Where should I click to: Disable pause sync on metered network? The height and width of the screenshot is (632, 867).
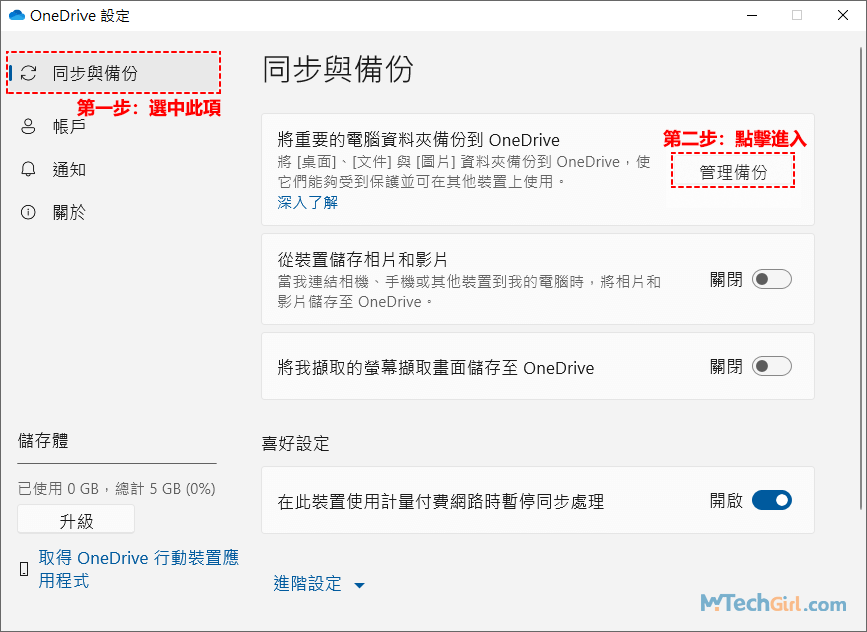pyautogui.click(x=771, y=500)
